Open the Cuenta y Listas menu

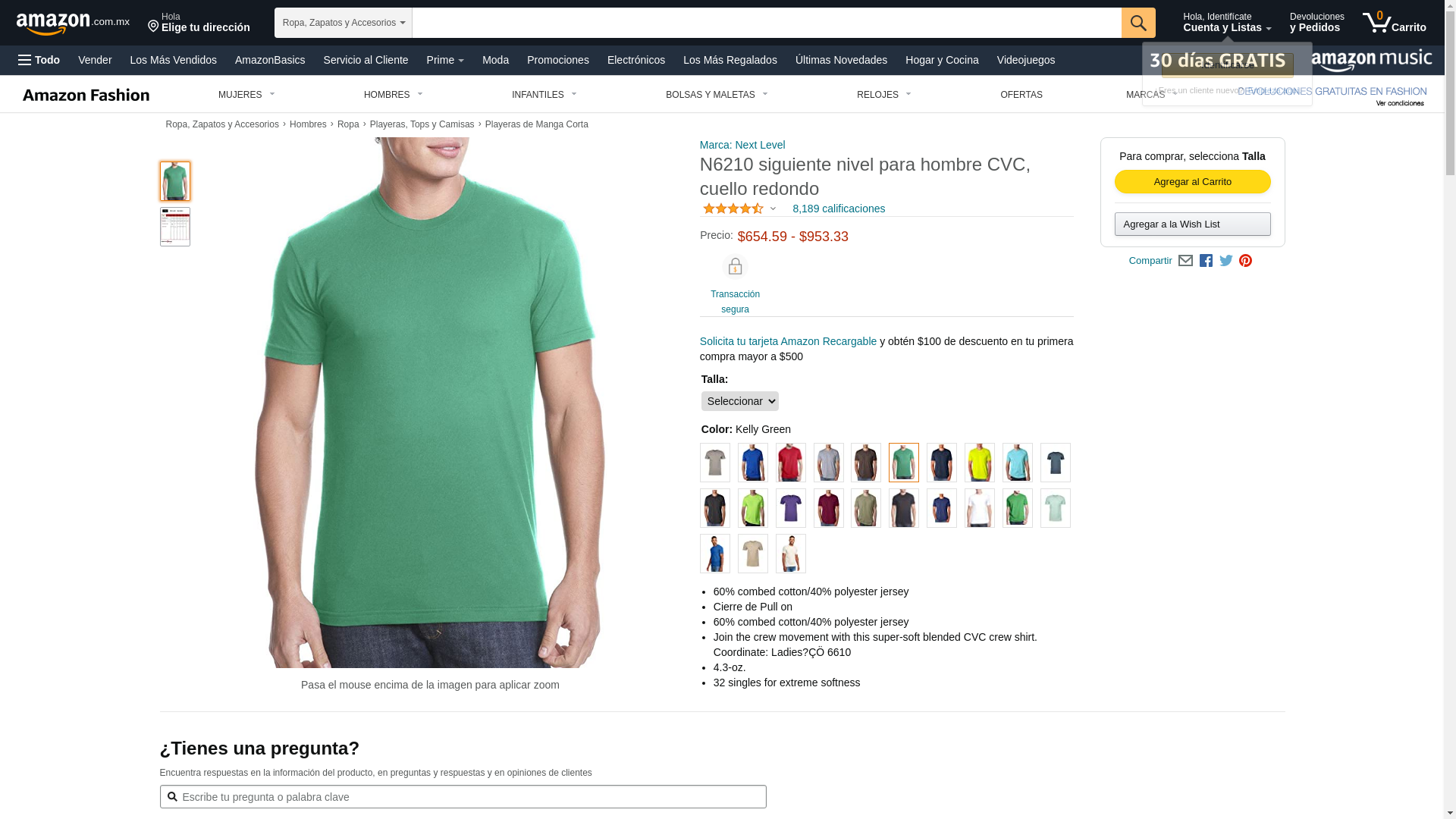click(x=1227, y=23)
